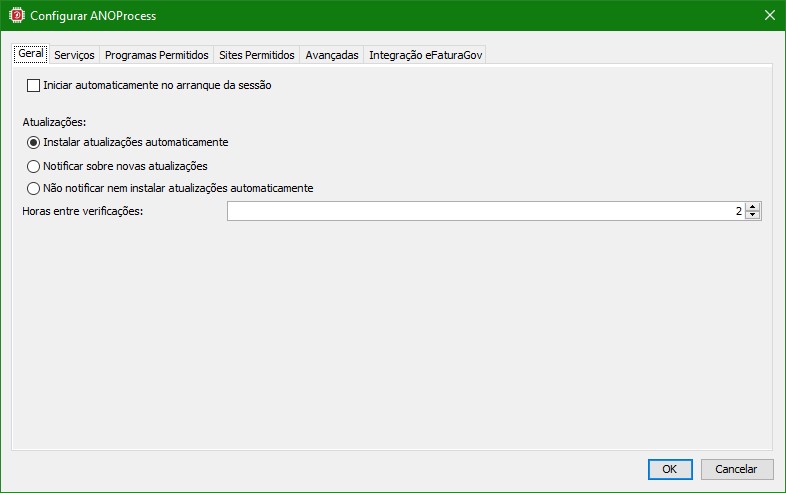Confirm settings with the OK button
Image resolution: width=786 pixels, height=493 pixels.
(670, 469)
